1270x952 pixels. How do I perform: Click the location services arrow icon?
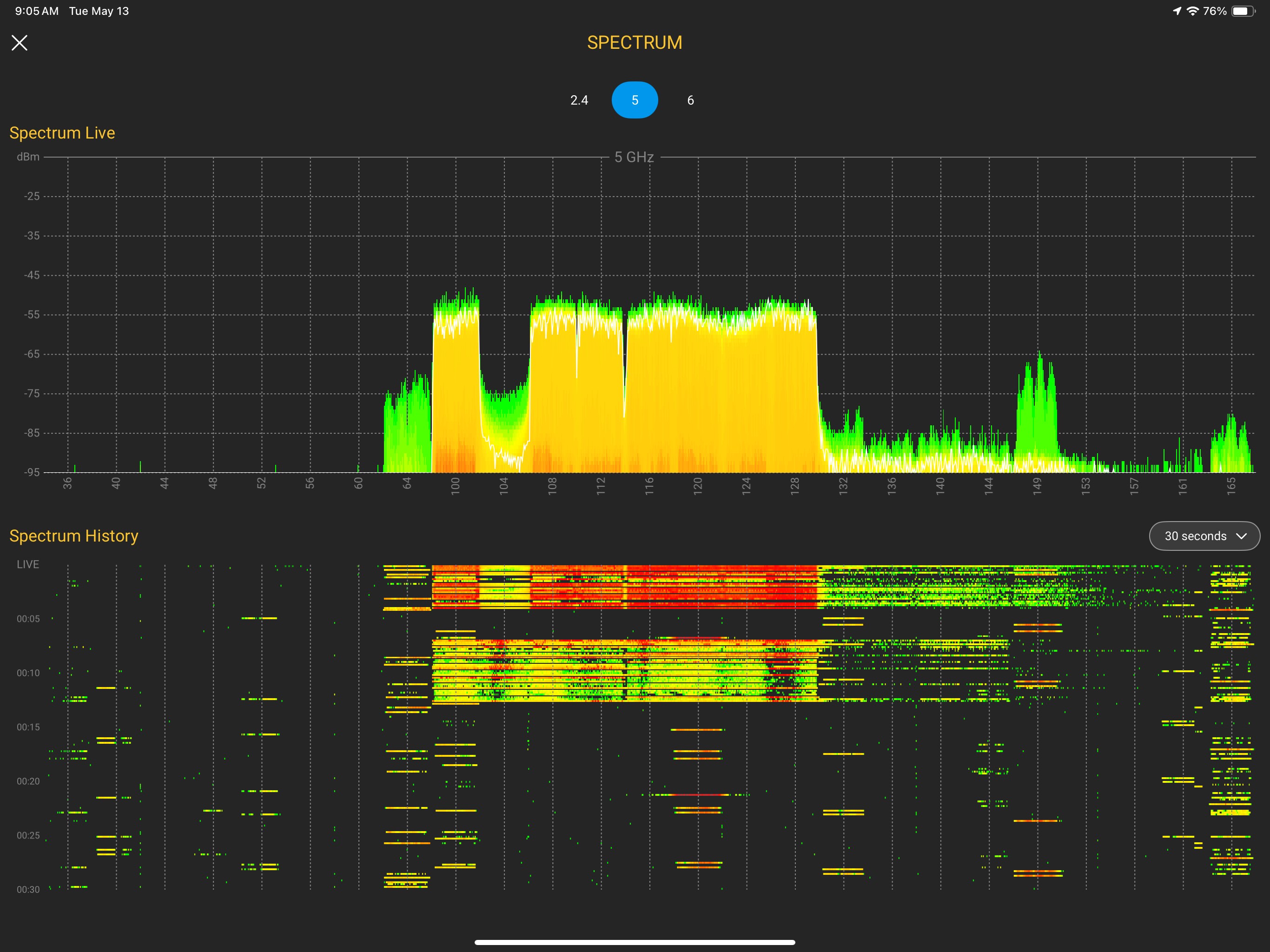click(x=1177, y=10)
